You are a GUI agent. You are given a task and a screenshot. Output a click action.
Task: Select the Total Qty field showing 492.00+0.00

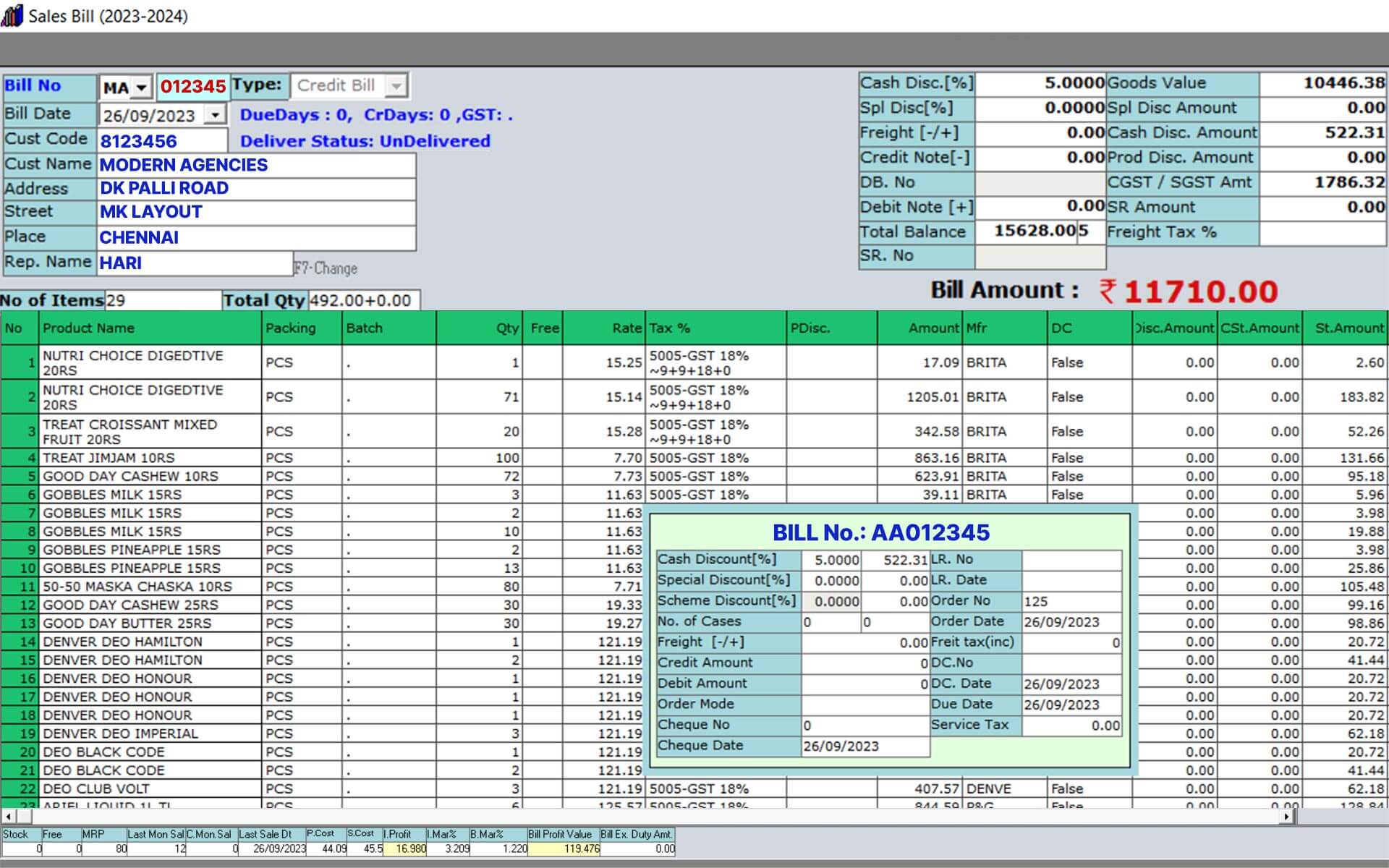point(362,300)
